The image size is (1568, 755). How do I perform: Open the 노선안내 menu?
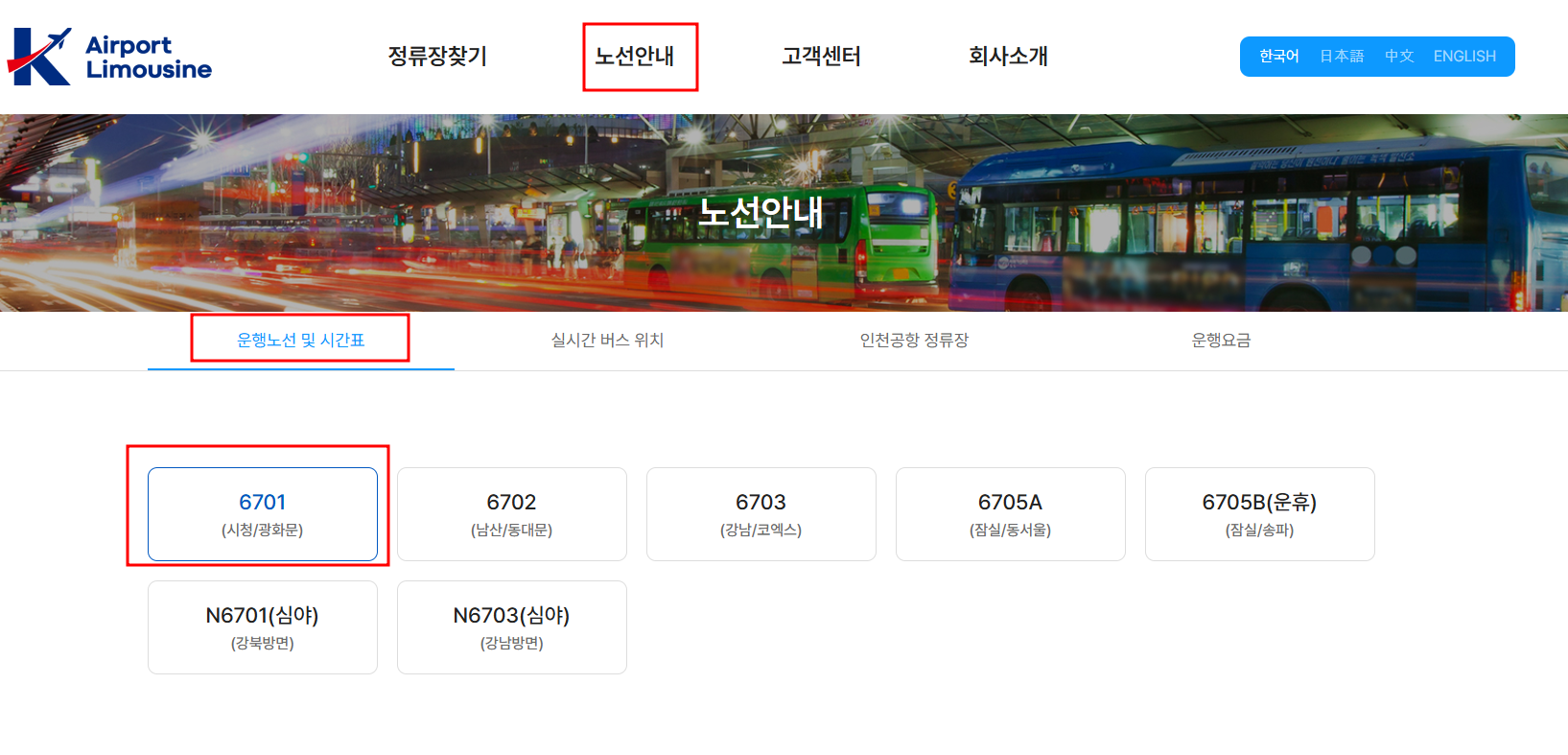635,57
